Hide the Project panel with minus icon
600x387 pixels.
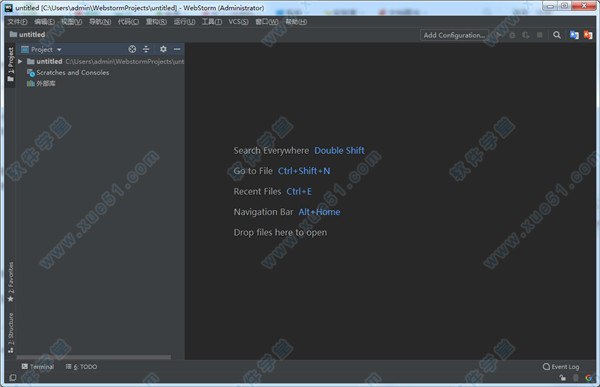[x=177, y=49]
